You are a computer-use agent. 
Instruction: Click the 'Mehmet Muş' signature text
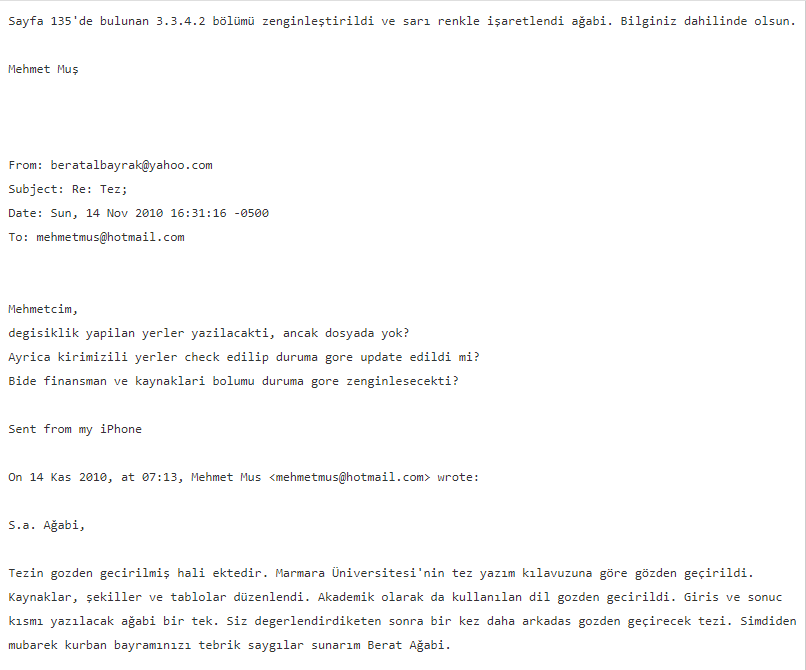43,69
